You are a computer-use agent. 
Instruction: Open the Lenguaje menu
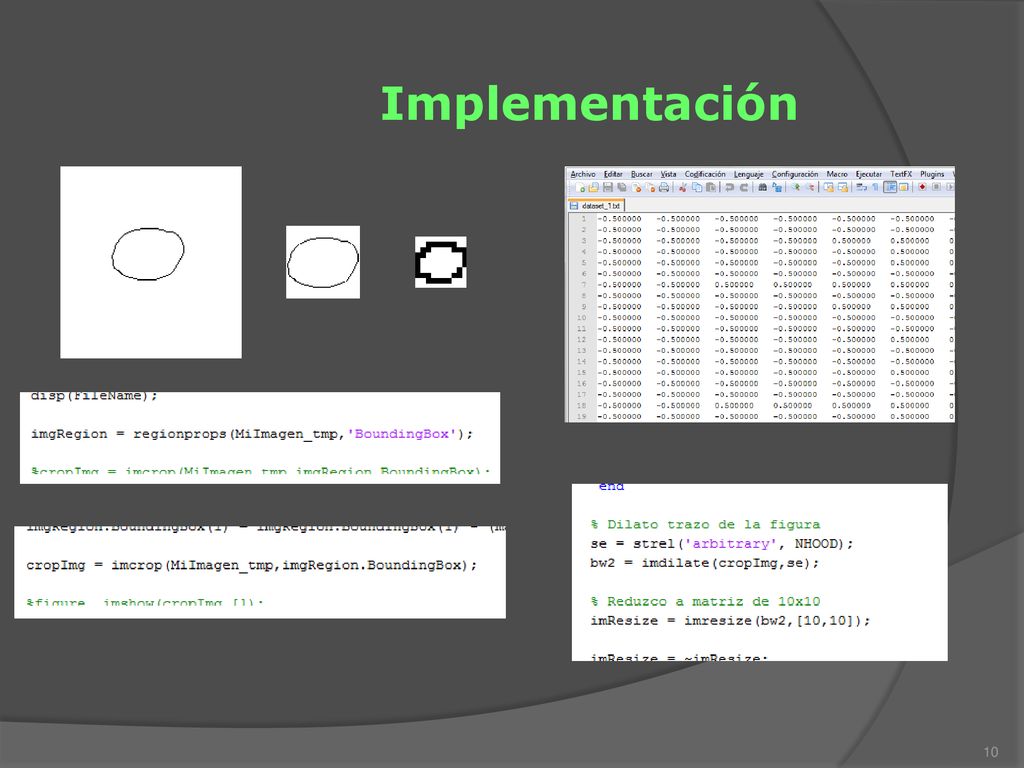point(749,174)
